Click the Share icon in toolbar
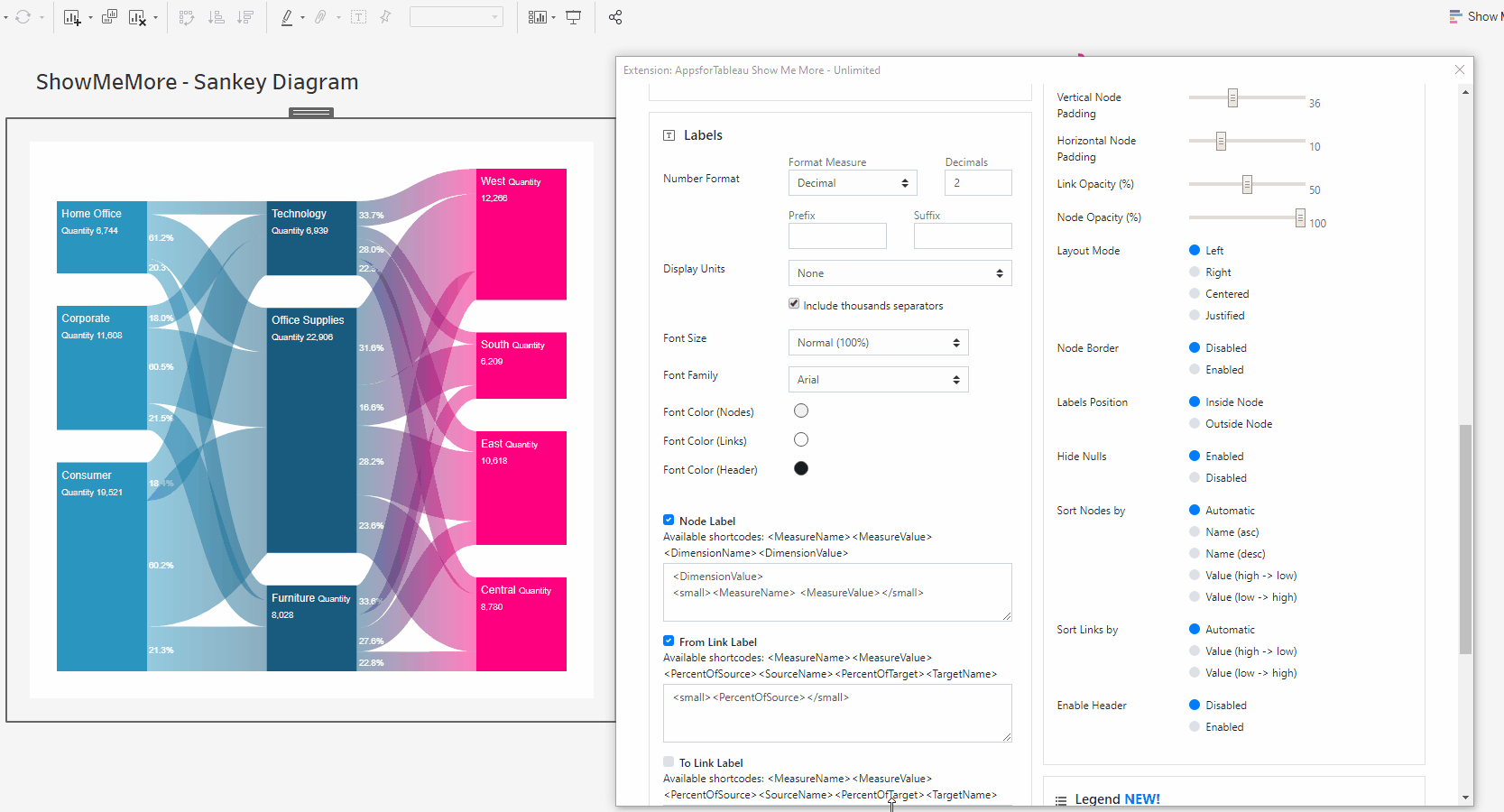The width and height of the screenshot is (1504, 812). point(615,17)
